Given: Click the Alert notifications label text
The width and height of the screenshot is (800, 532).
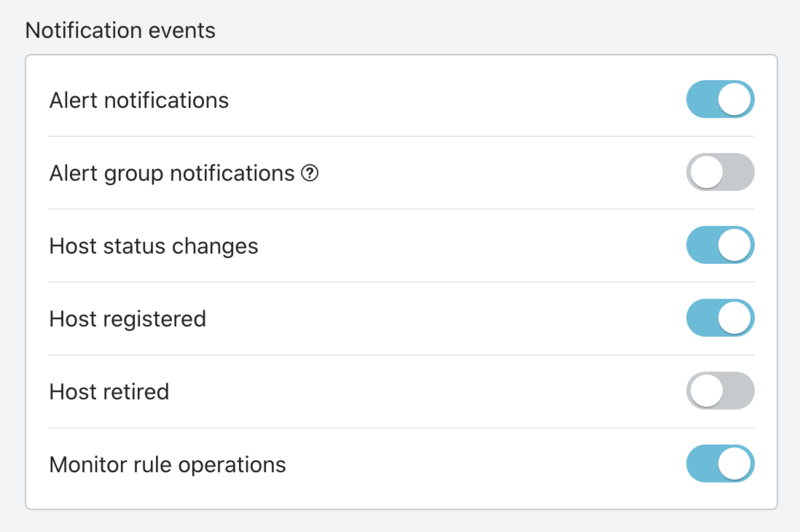Looking at the screenshot, I should pos(139,100).
